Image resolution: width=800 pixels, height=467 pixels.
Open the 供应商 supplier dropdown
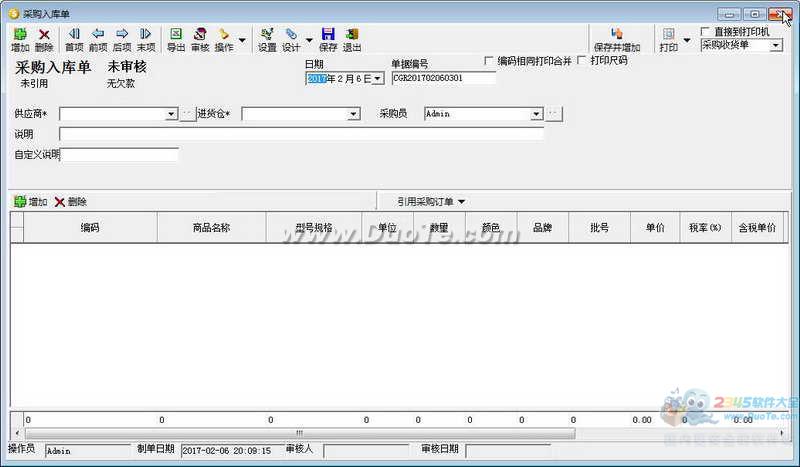click(171, 114)
